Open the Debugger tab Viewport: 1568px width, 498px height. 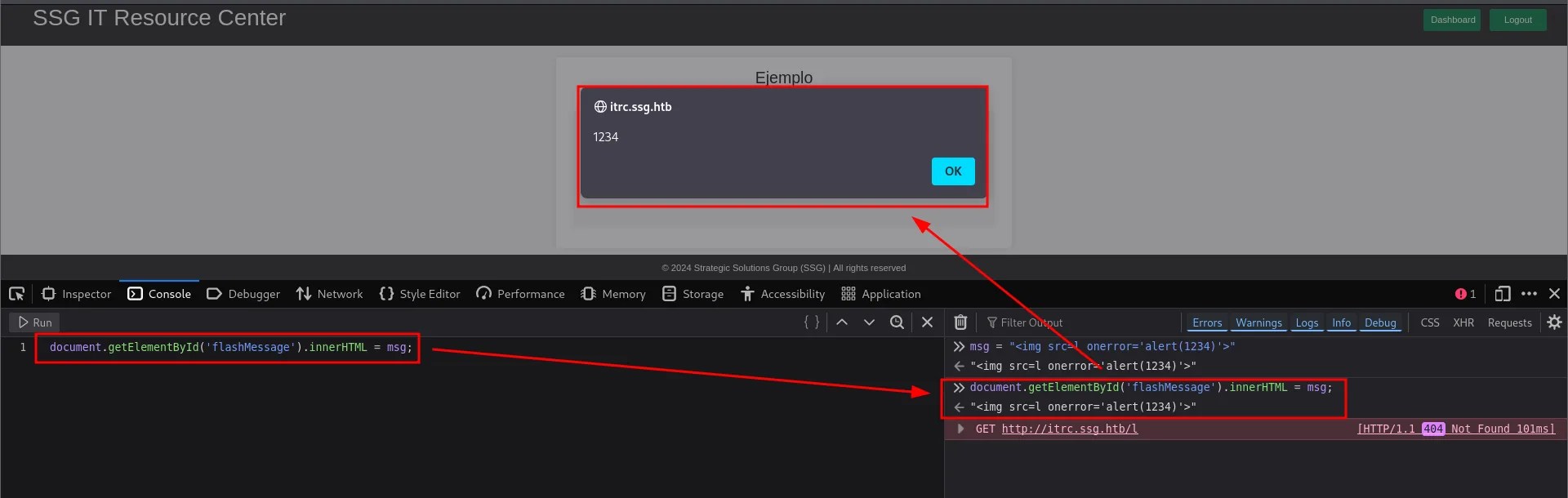click(x=243, y=294)
